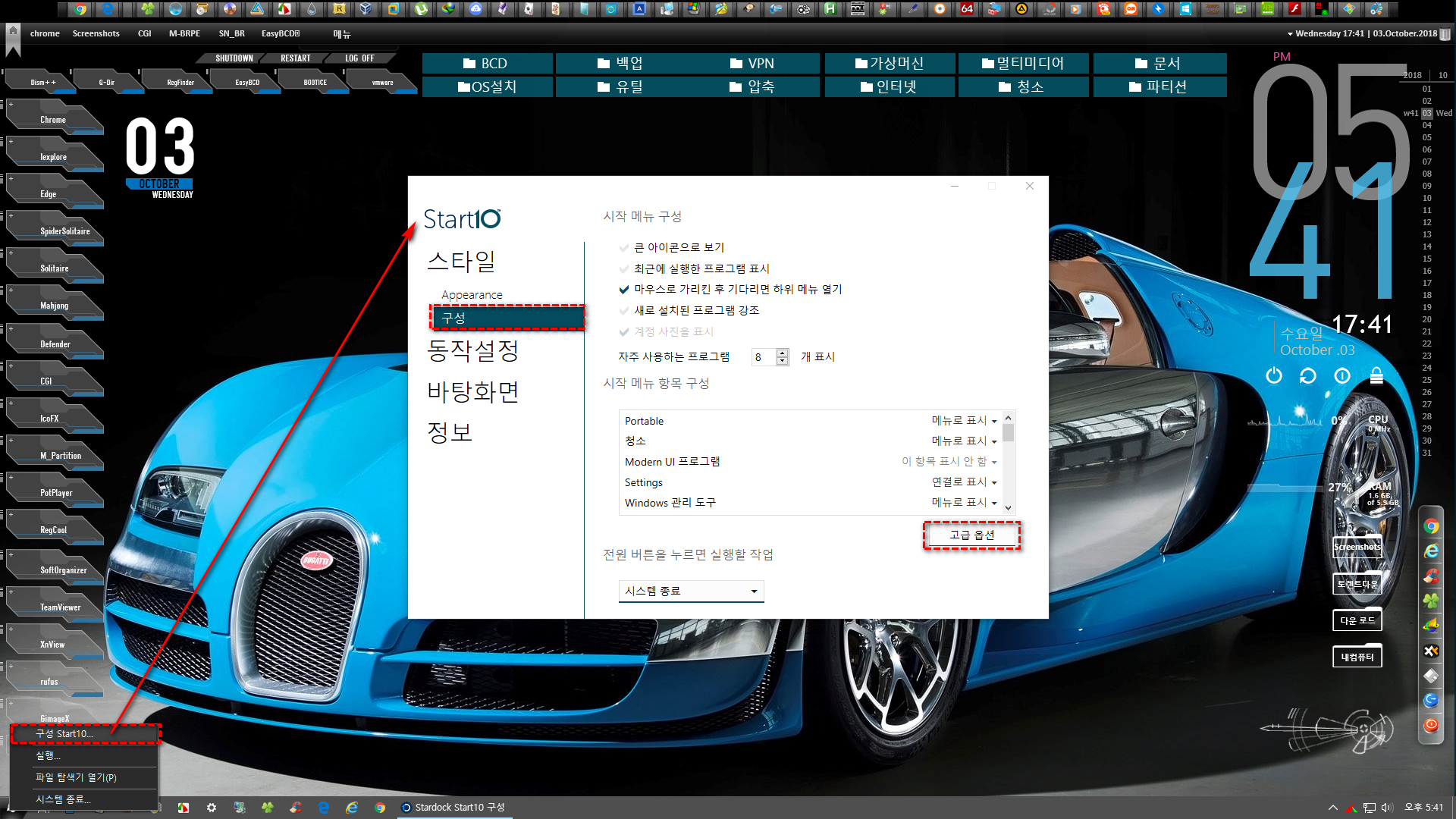Uncheck '마우스로 가리킨 후 기다리면 하위 메뉴 열기'

(624, 290)
